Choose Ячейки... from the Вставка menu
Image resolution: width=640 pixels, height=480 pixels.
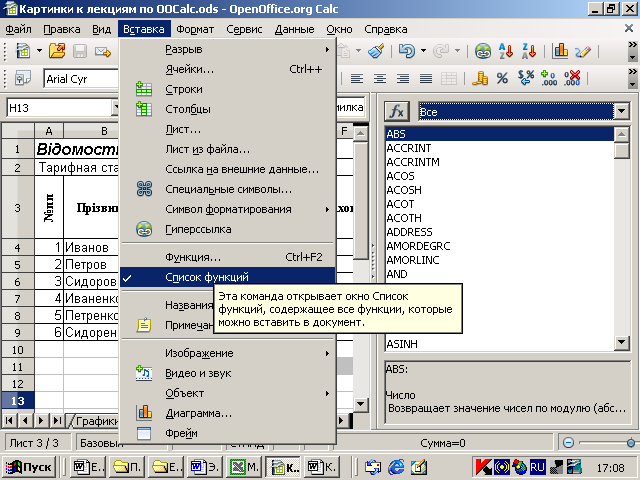(227, 69)
